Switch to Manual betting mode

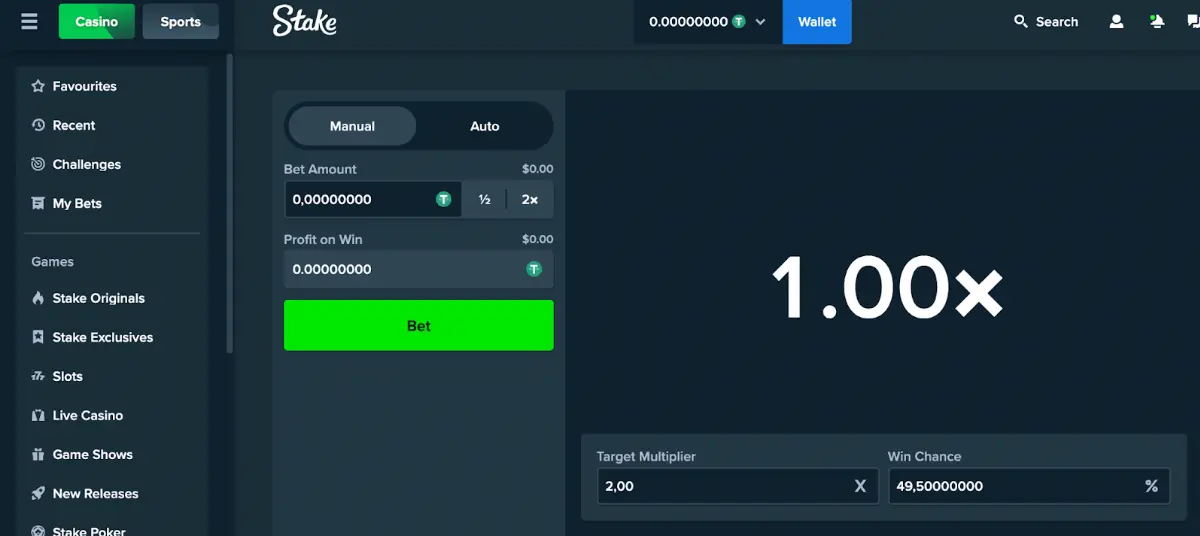352,126
